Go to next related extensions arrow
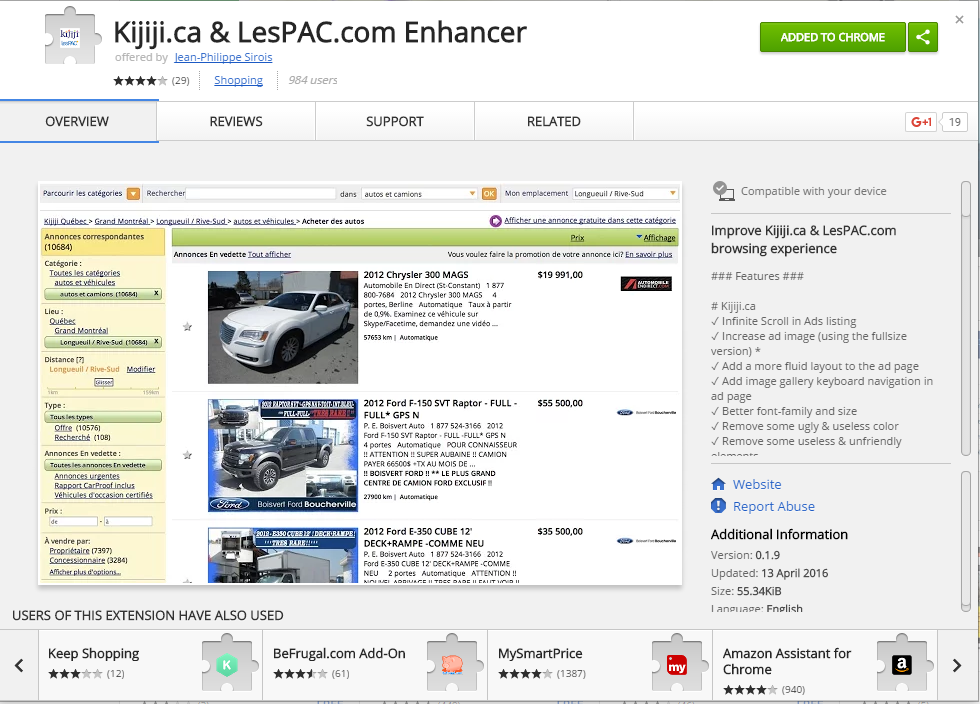980x704 pixels. [x=957, y=665]
